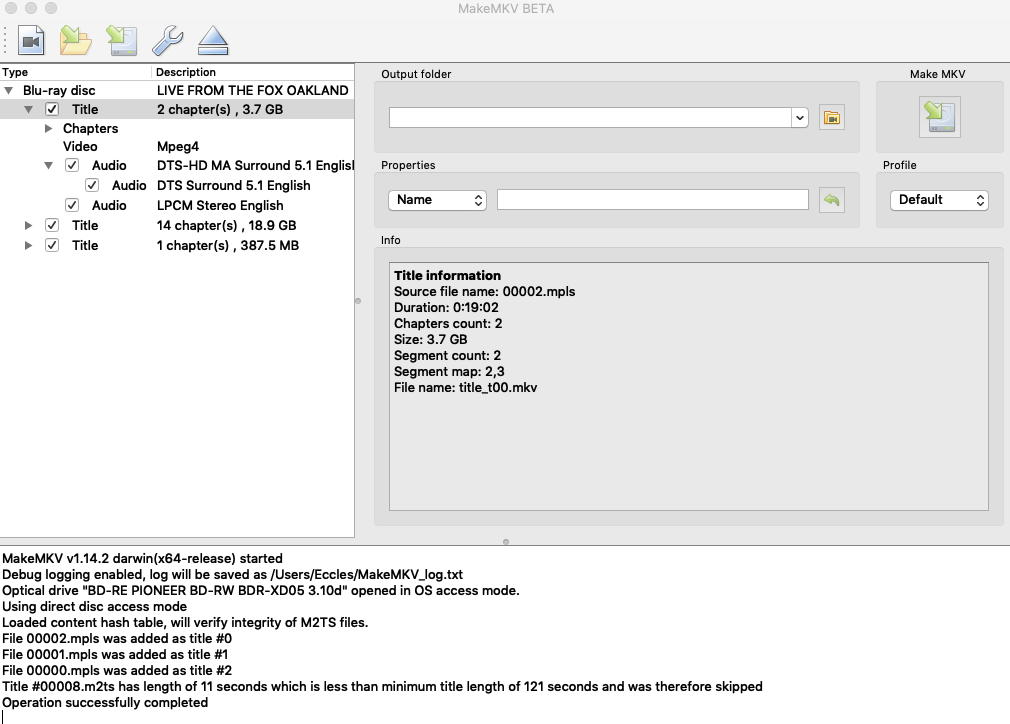Expand the 387.5 MB Title node
1010x724 pixels.
[x=28, y=245]
